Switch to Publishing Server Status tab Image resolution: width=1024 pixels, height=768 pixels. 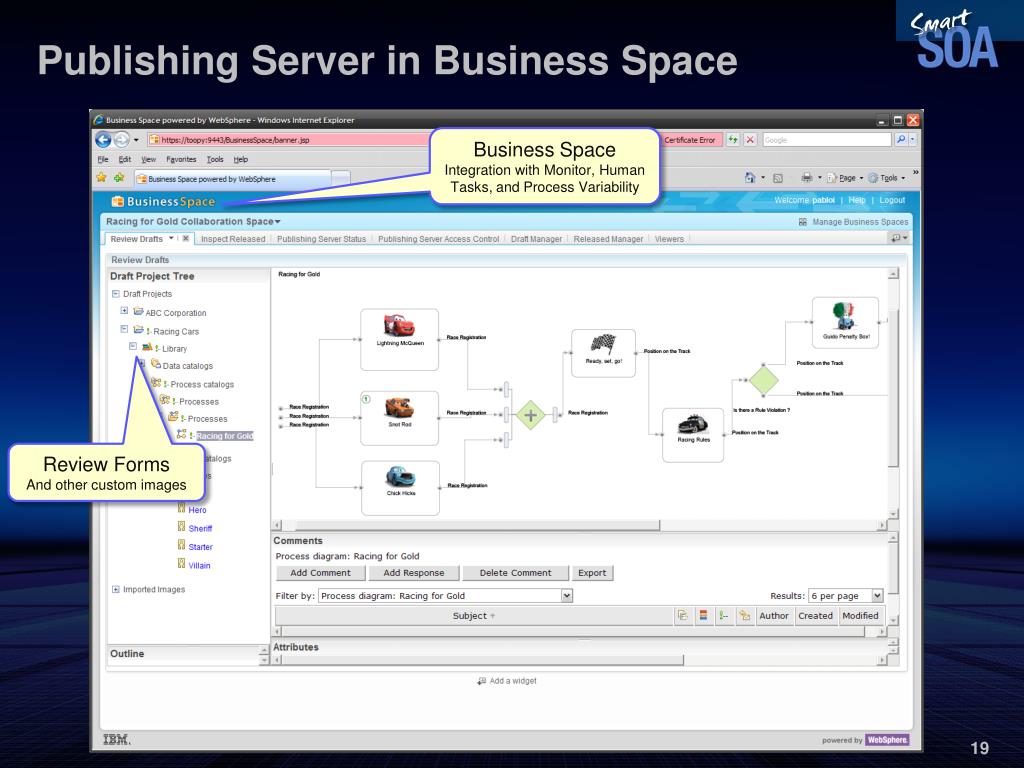coord(321,239)
